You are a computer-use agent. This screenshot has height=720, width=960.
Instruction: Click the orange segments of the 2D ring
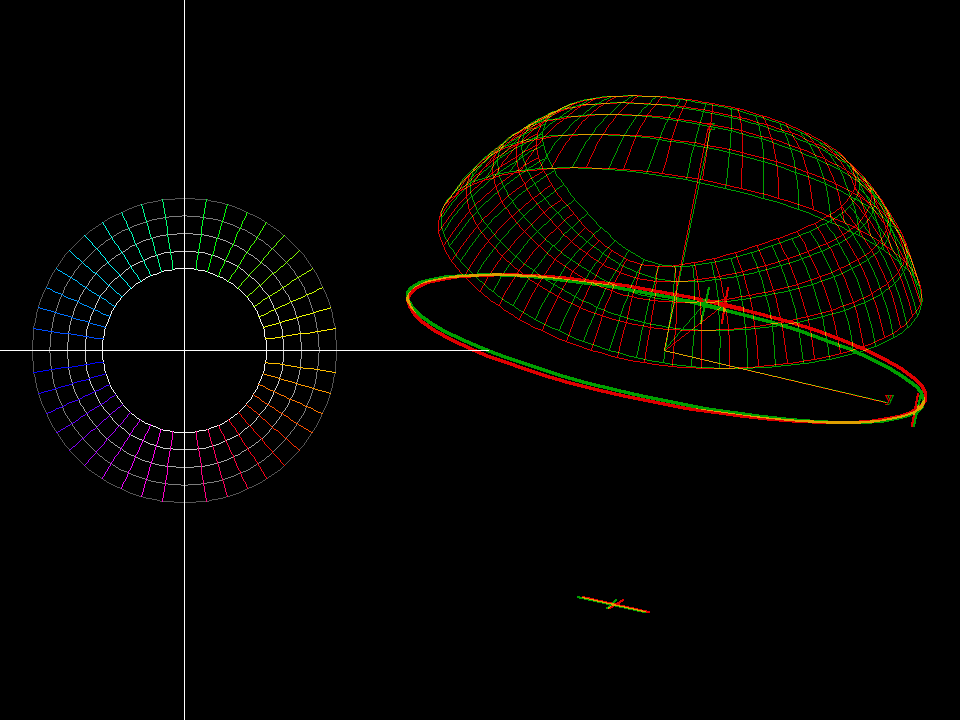(x=294, y=392)
